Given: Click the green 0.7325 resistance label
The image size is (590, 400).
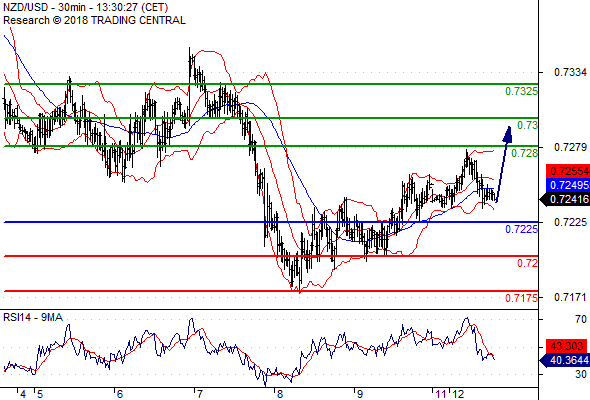Looking at the screenshot, I should (521, 91).
